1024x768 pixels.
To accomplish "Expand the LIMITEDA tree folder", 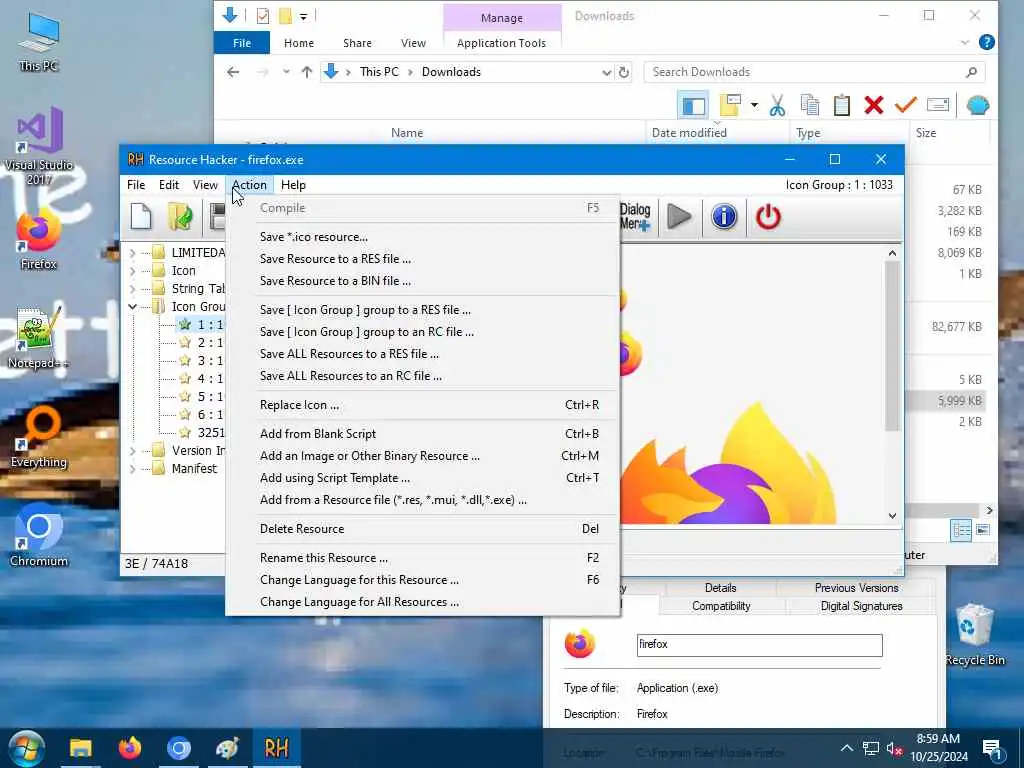I will click(x=133, y=253).
